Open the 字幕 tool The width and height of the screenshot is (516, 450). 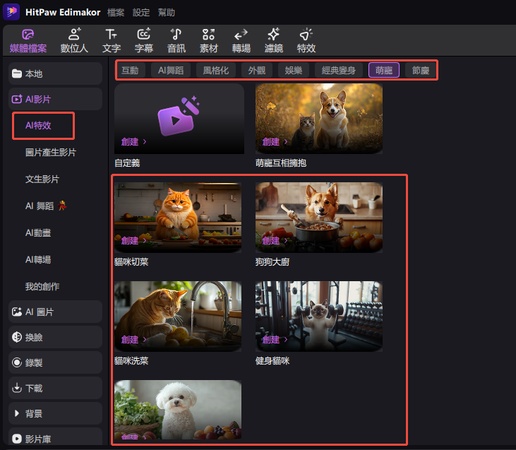144,41
